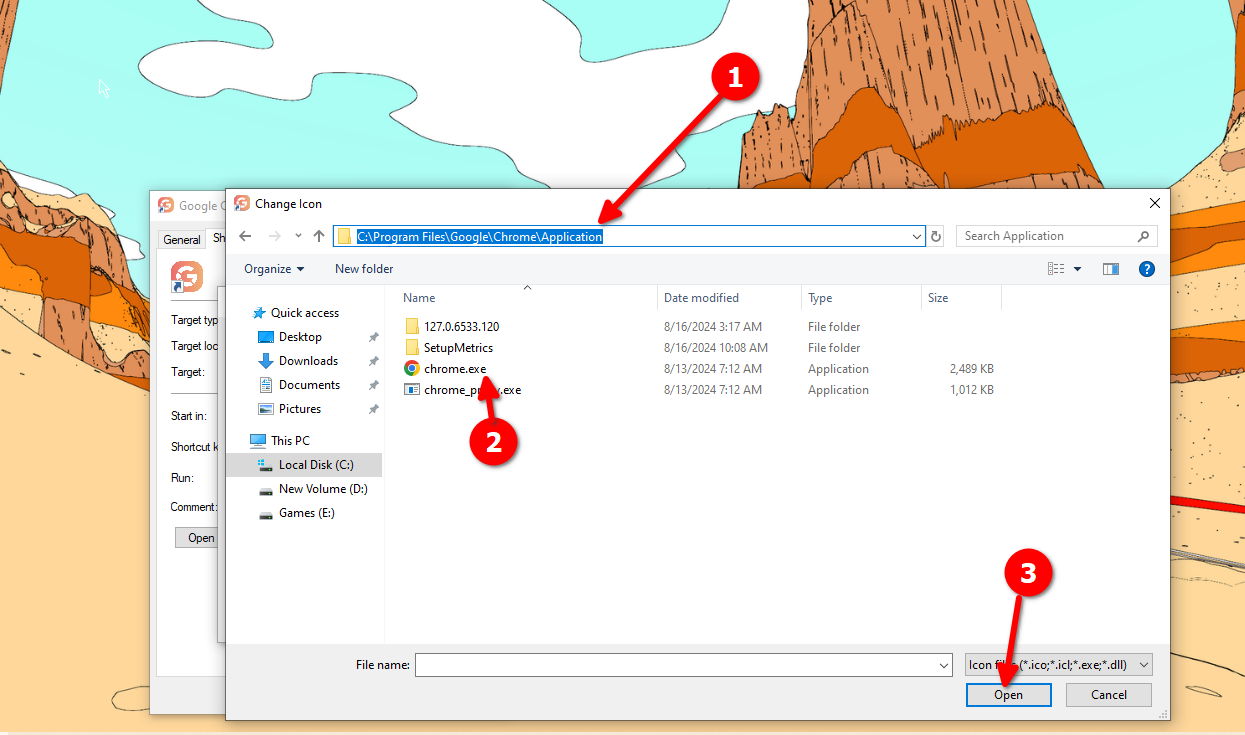Click the folder icon beside SetupMetrics
1245x735 pixels.
(x=412, y=348)
